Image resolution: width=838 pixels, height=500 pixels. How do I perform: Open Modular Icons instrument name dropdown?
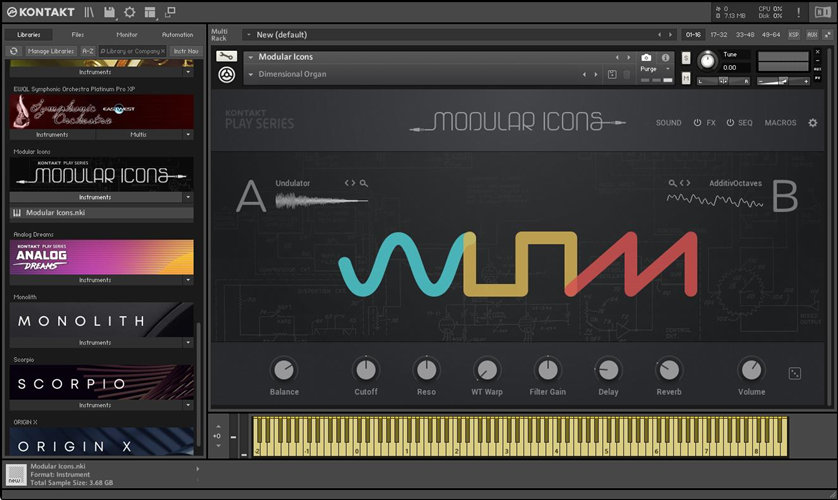251,57
